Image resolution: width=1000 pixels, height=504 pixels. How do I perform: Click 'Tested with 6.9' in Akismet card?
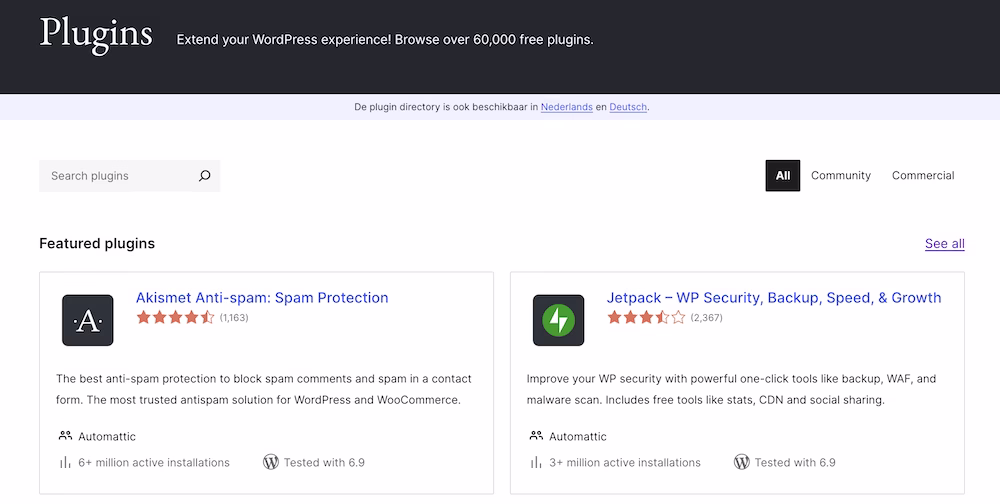coord(324,463)
